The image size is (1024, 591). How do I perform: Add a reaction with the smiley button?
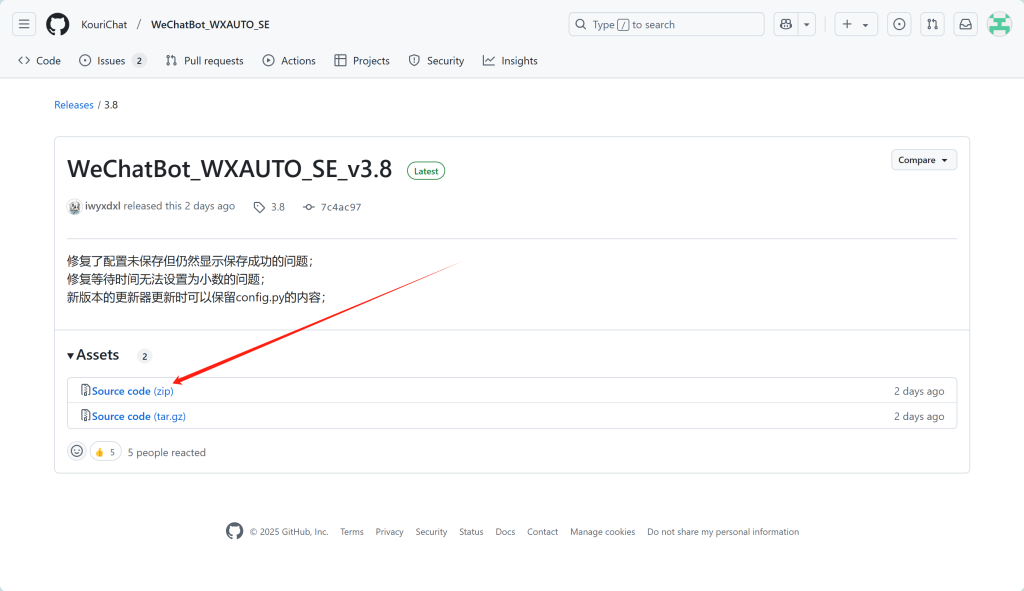[76, 451]
